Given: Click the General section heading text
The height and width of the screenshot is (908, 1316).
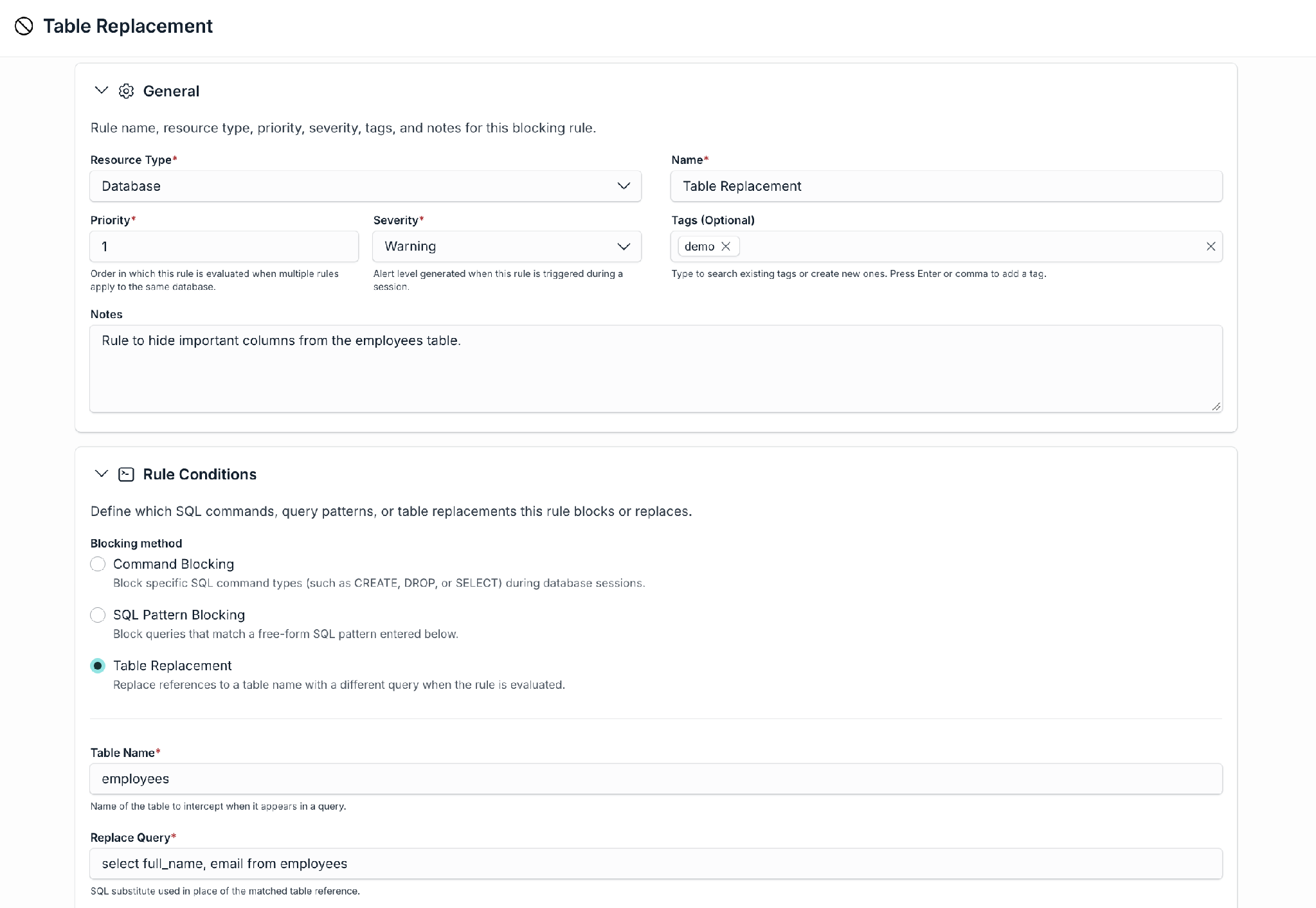Looking at the screenshot, I should coord(171,91).
